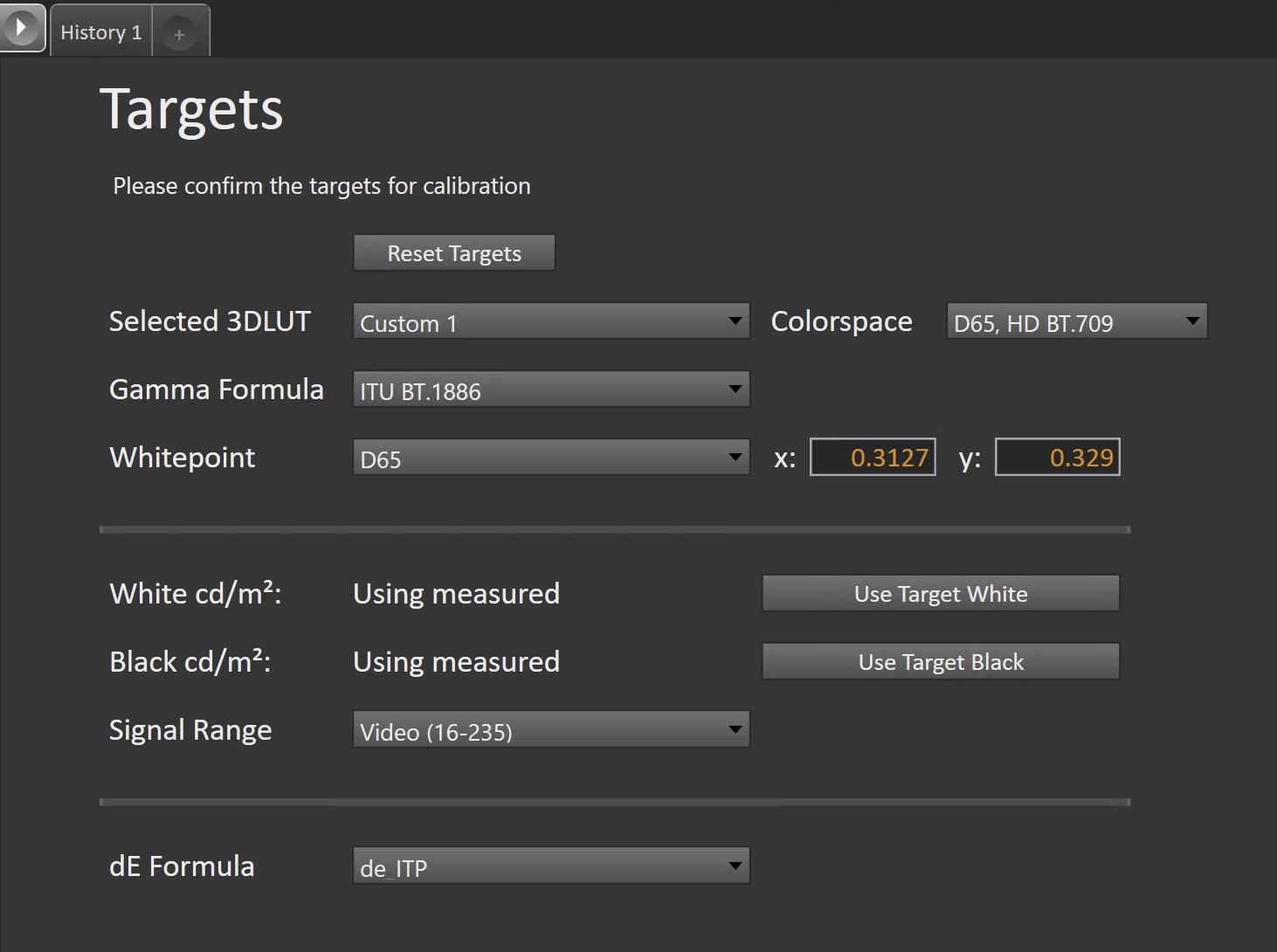Click the play arrow button at top-left
The height and width of the screenshot is (952, 1277).
point(21,28)
